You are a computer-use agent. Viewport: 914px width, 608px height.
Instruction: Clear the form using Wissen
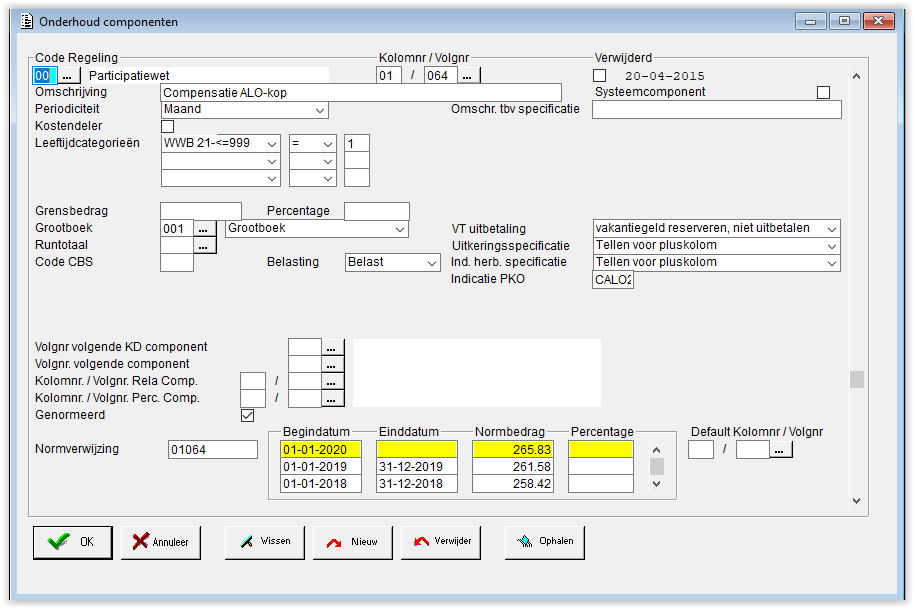click(x=265, y=542)
